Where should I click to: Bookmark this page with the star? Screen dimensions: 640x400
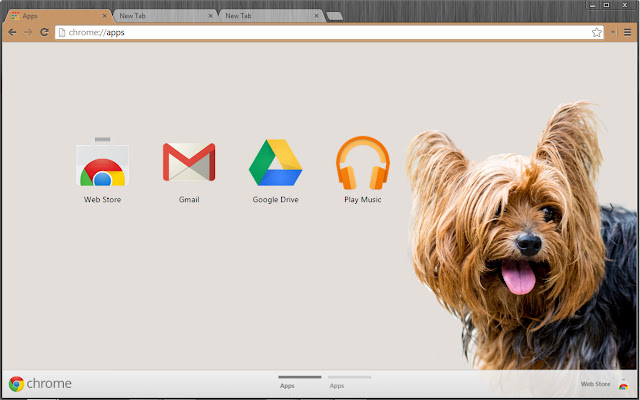[x=597, y=32]
